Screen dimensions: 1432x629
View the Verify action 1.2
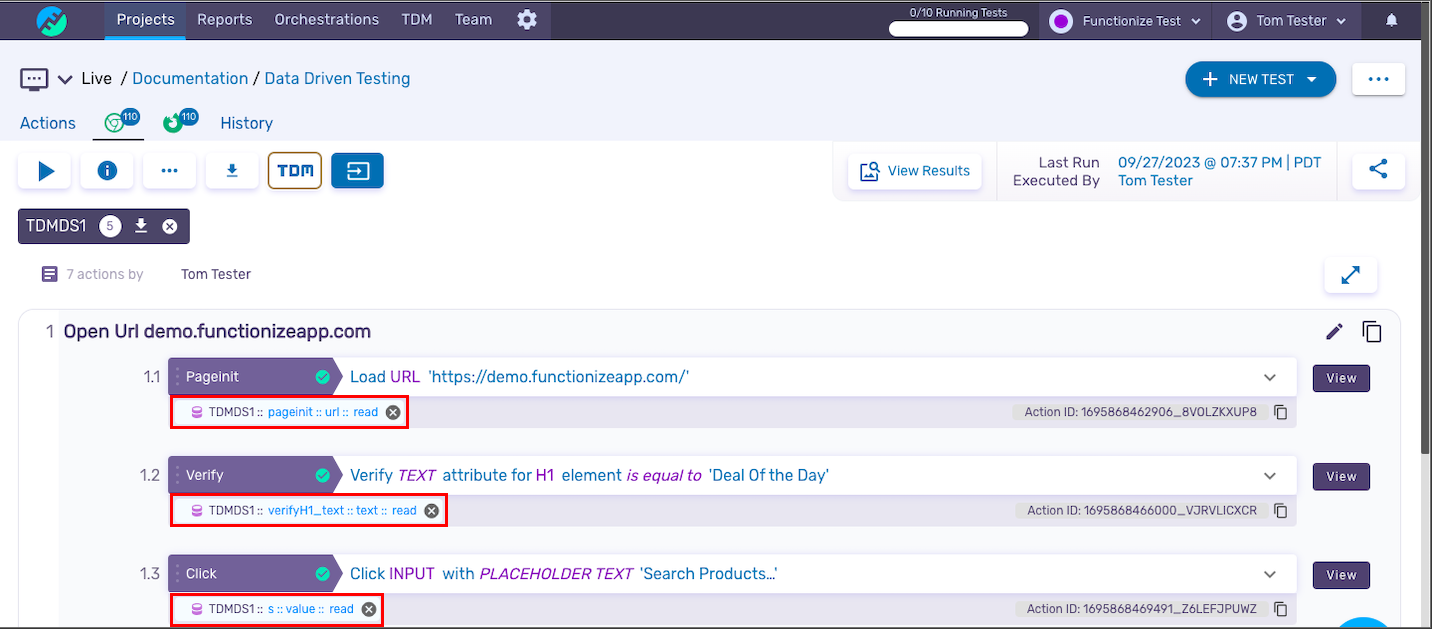coord(1341,476)
